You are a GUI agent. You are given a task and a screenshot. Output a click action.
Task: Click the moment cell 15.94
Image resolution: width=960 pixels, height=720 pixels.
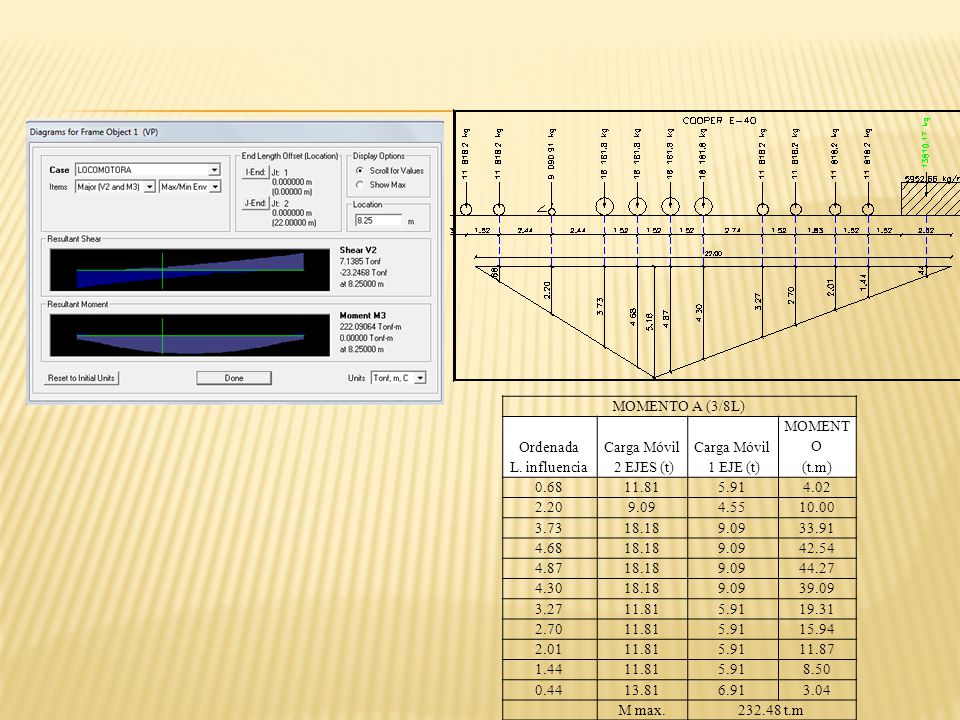817,629
